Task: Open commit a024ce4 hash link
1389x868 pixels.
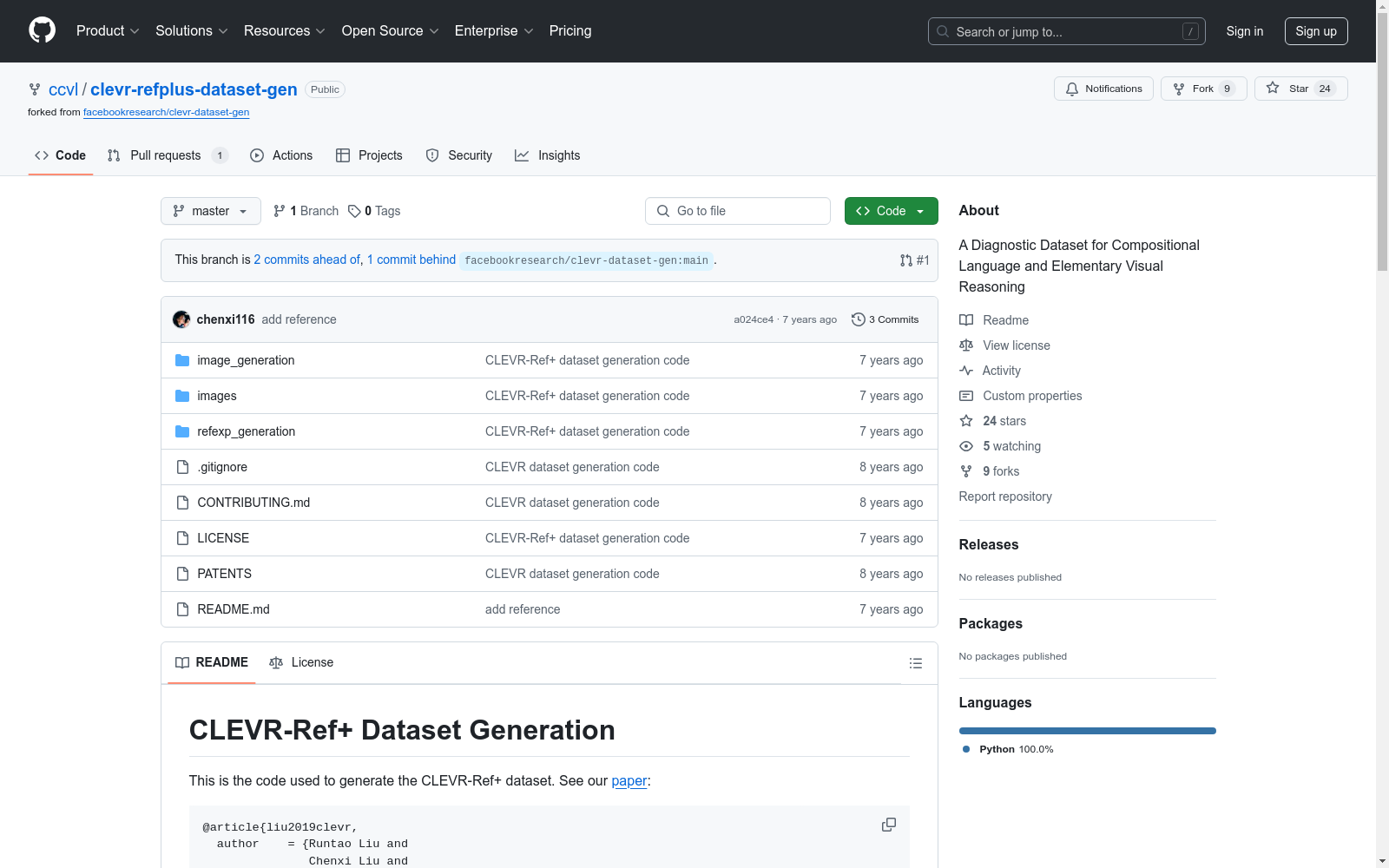Action: tap(754, 319)
